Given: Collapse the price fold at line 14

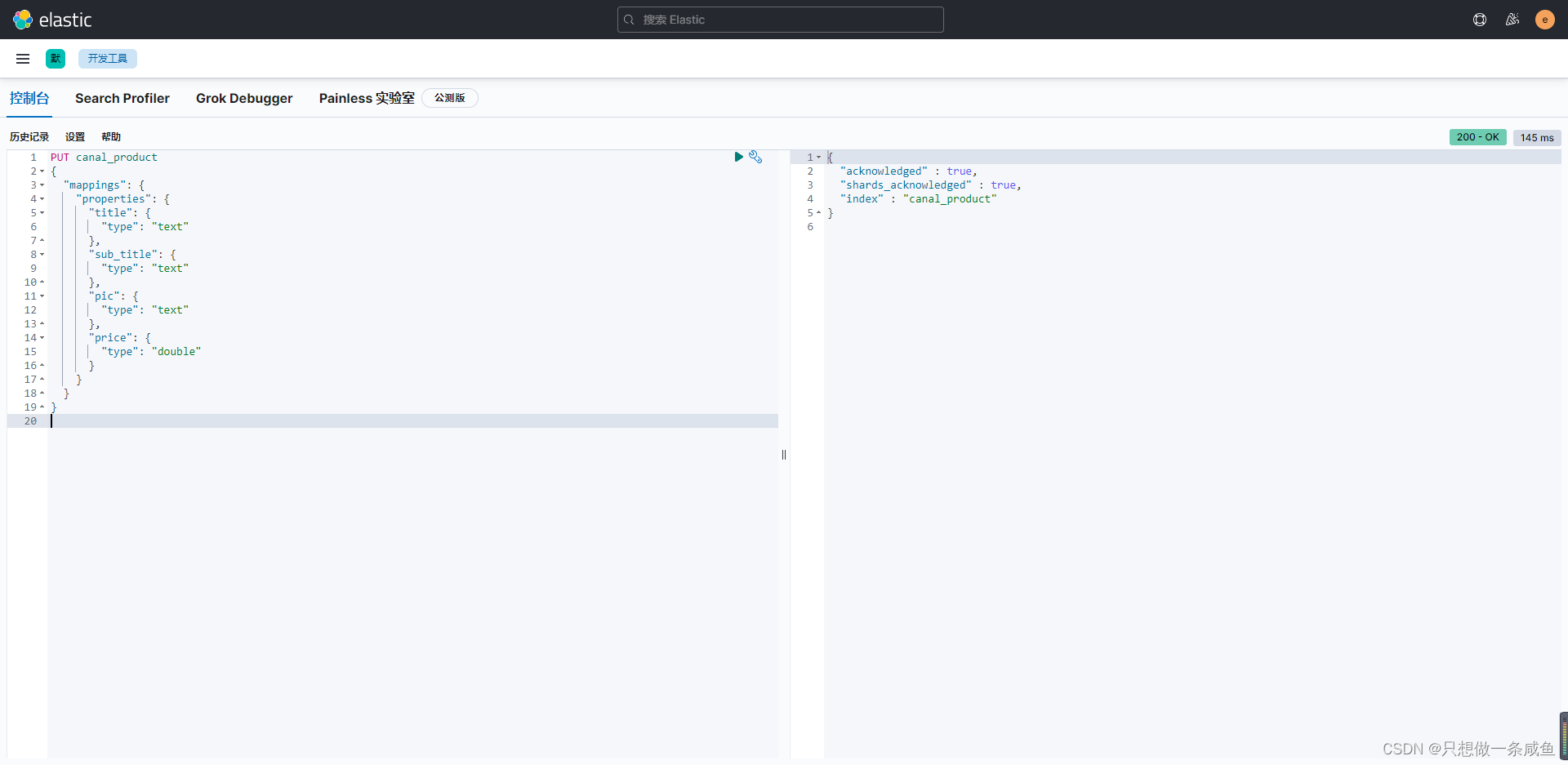Looking at the screenshot, I should point(42,338).
